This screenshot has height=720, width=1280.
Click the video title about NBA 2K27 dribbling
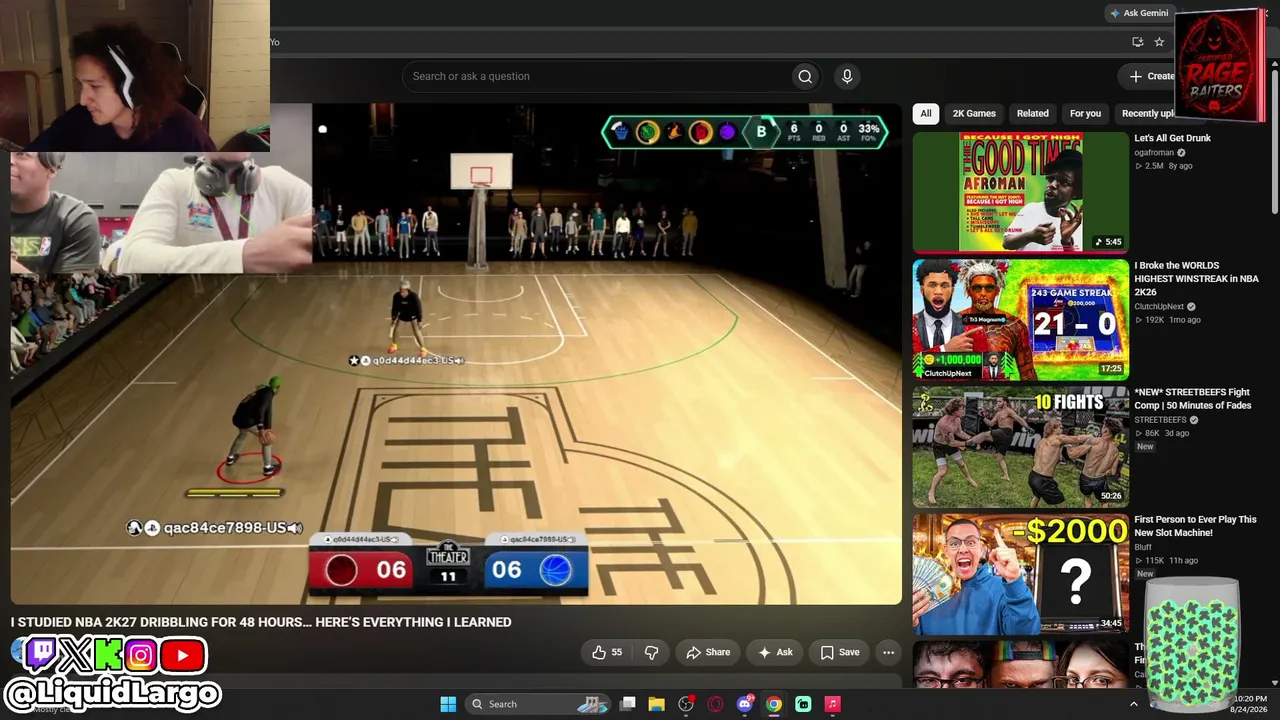coord(261,622)
